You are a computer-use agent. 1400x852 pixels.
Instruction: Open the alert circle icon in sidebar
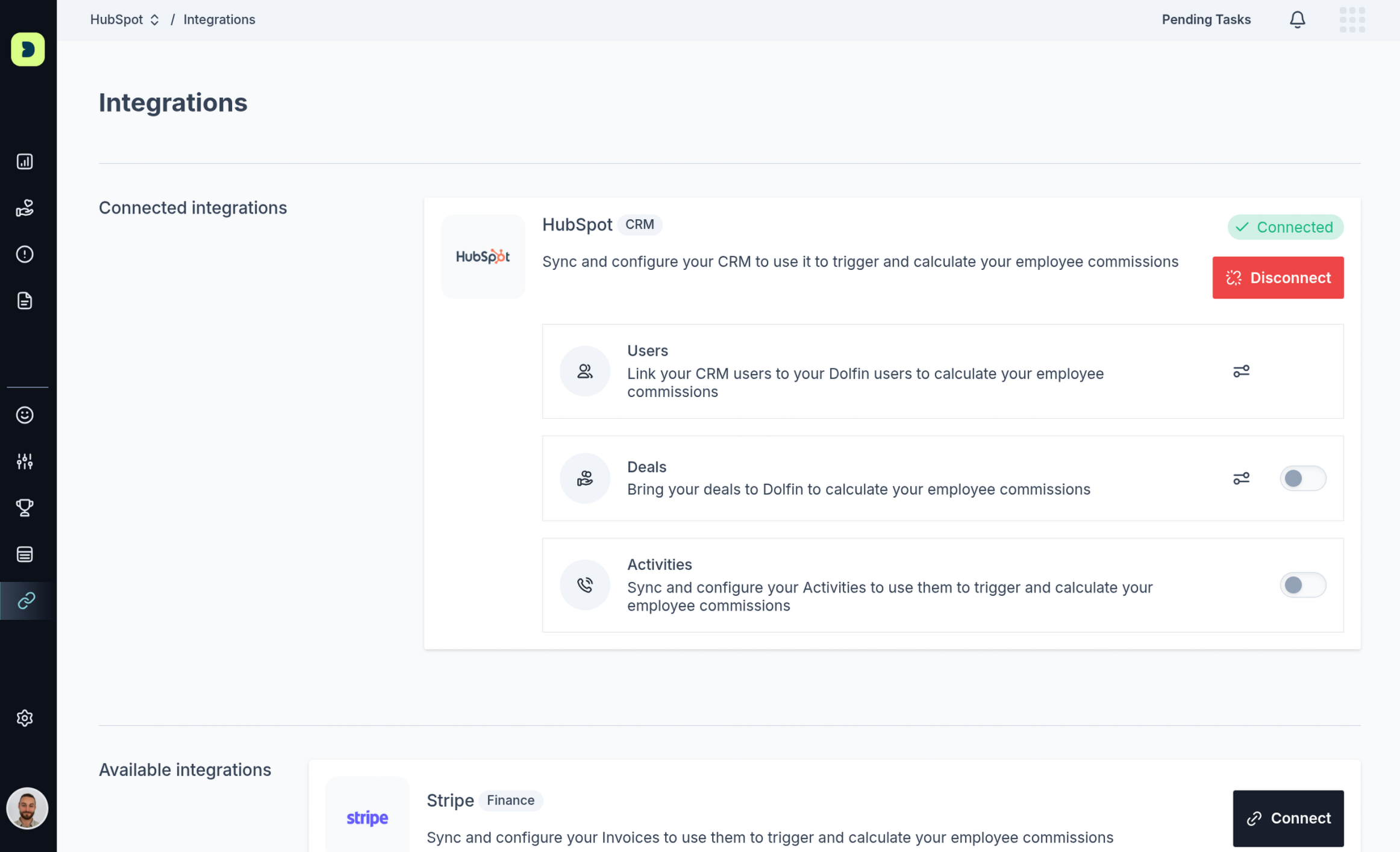[25, 254]
